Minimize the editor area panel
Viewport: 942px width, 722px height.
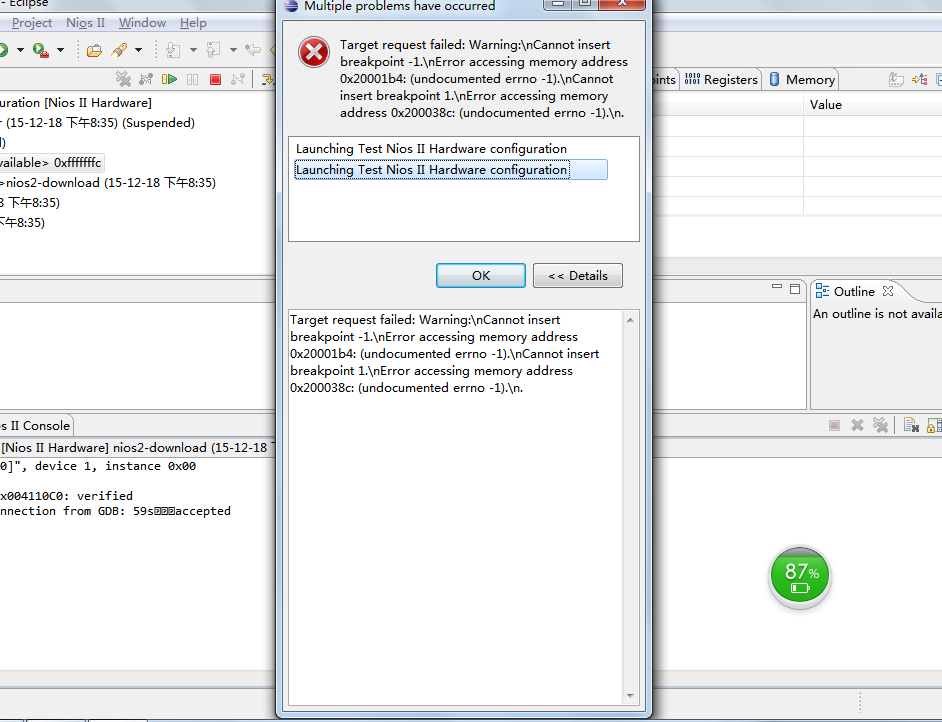[777, 288]
